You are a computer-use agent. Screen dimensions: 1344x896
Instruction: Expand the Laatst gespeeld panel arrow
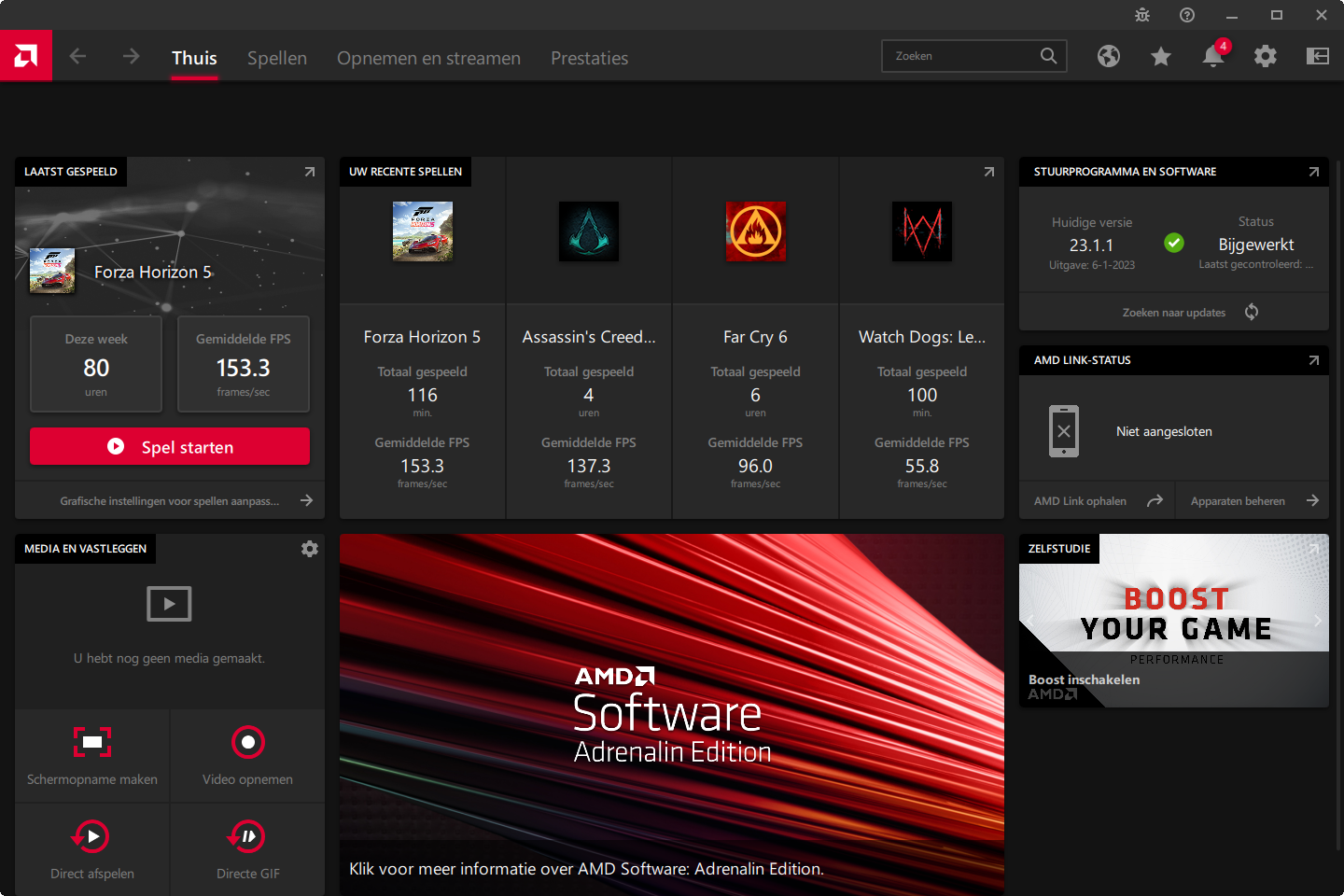click(x=310, y=172)
